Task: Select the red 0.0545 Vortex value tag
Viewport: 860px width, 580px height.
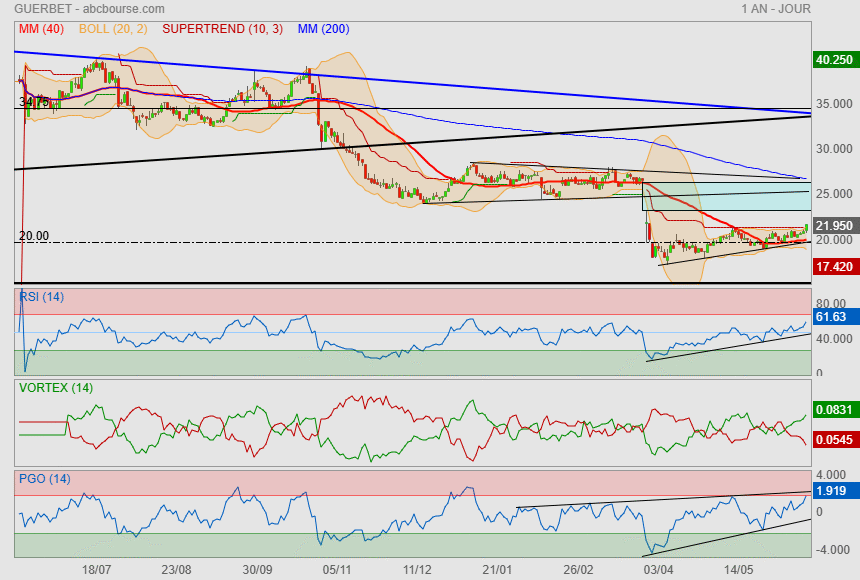Action: point(834,440)
